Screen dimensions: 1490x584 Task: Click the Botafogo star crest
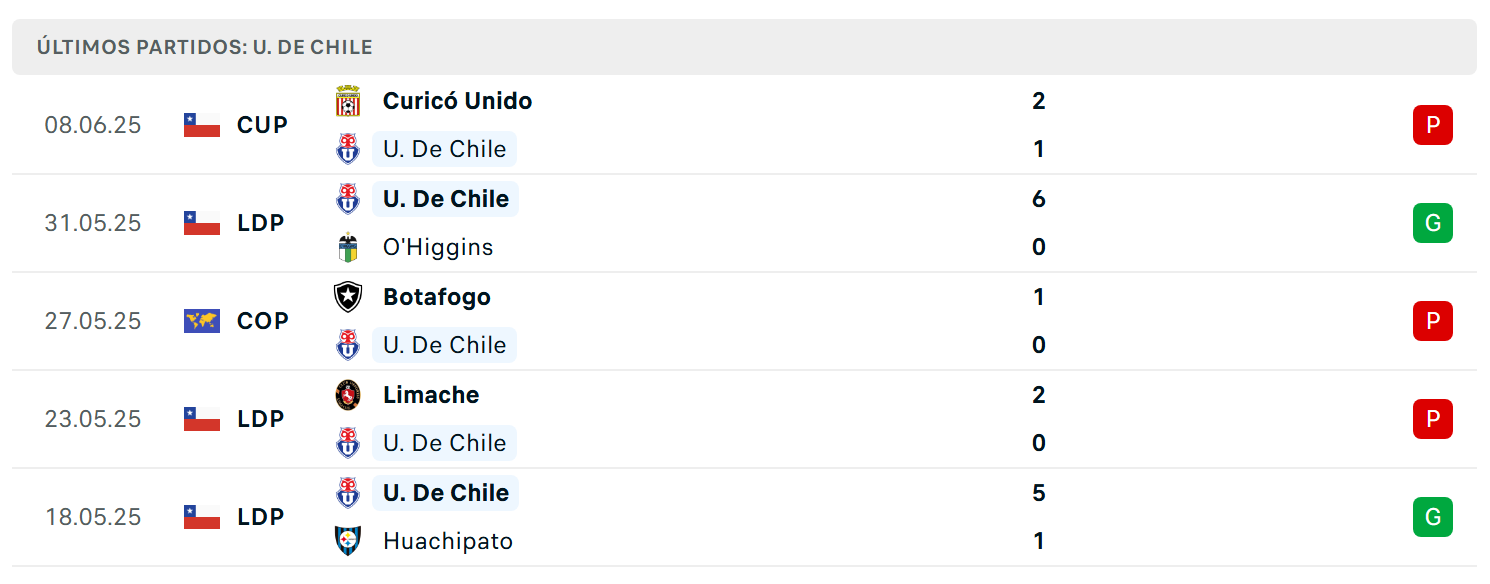(x=348, y=297)
